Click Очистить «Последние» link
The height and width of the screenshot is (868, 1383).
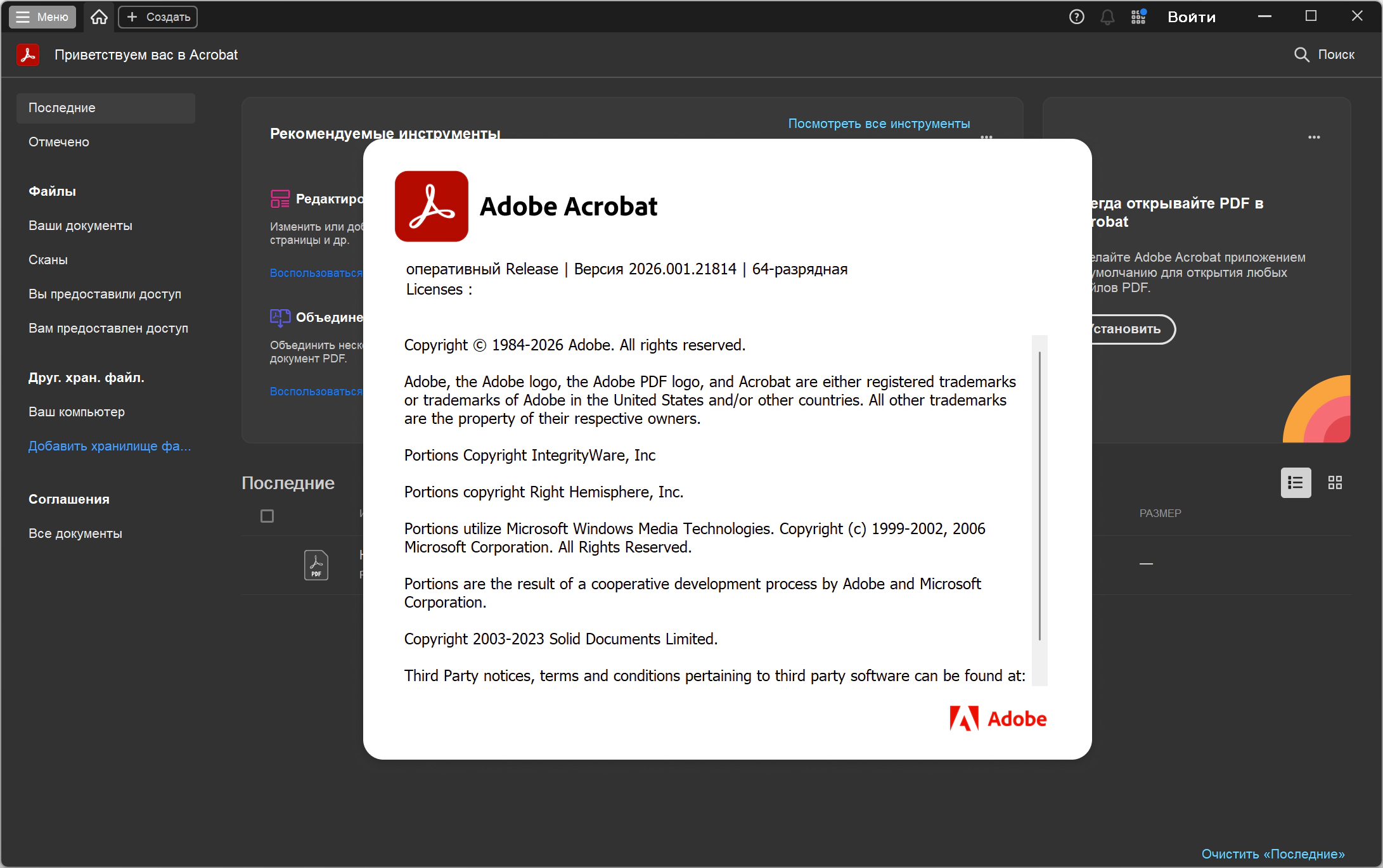(x=1273, y=855)
